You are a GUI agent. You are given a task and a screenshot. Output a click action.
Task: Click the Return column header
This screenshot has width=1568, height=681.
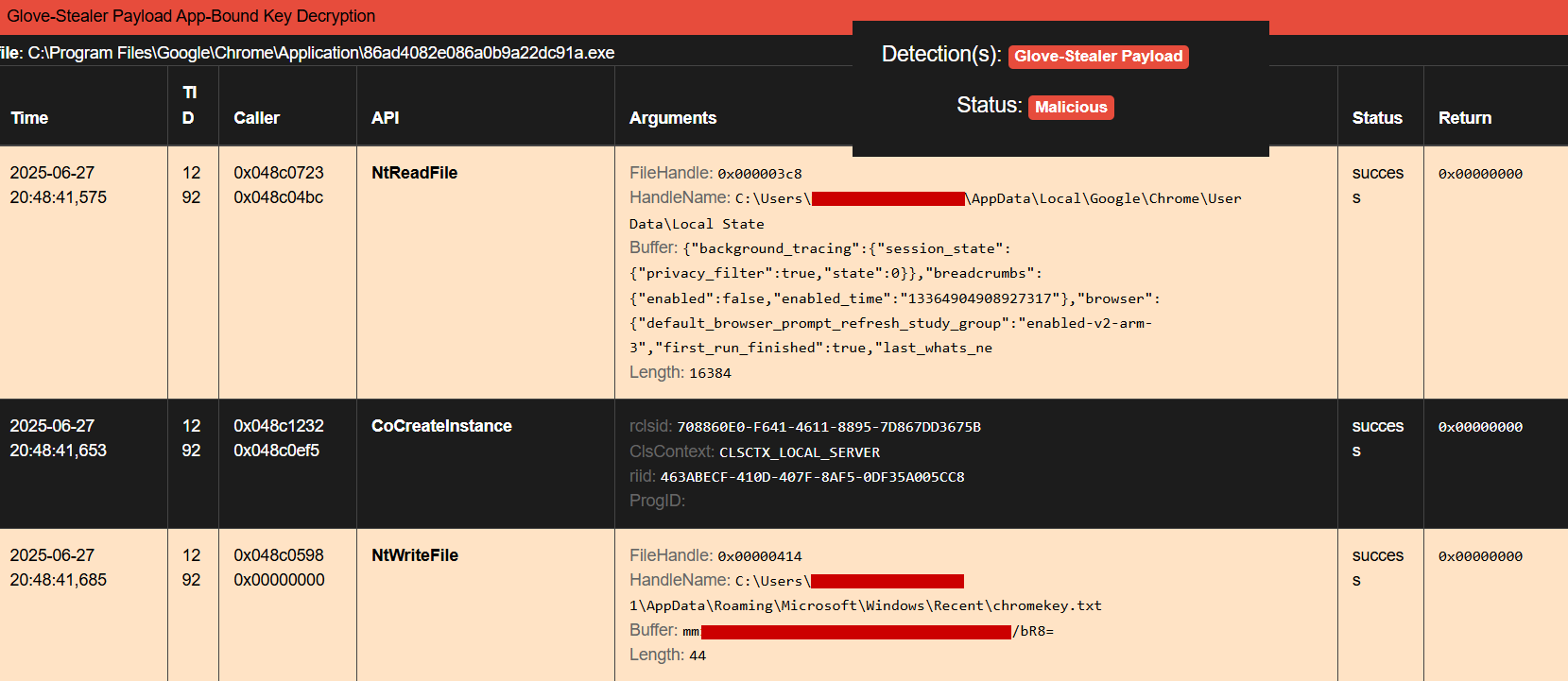point(1465,118)
